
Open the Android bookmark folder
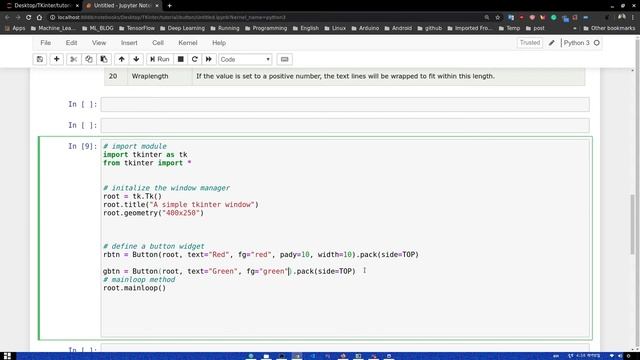click(x=398, y=28)
